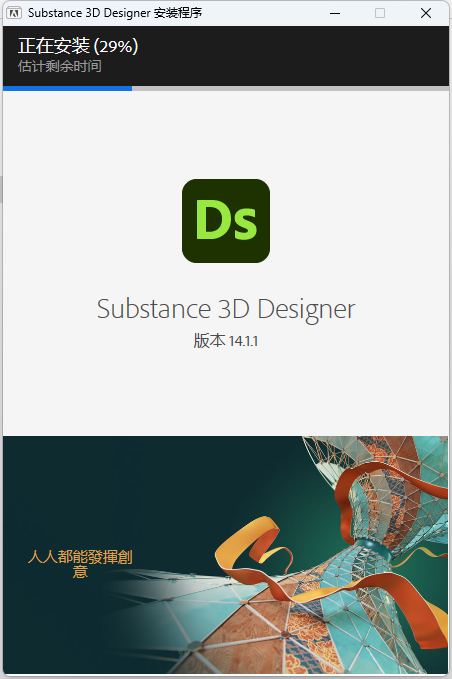Click the 人人都能發揮創意 slogan text
Screen dimensions: 452x679
pyautogui.click(x=80, y=564)
